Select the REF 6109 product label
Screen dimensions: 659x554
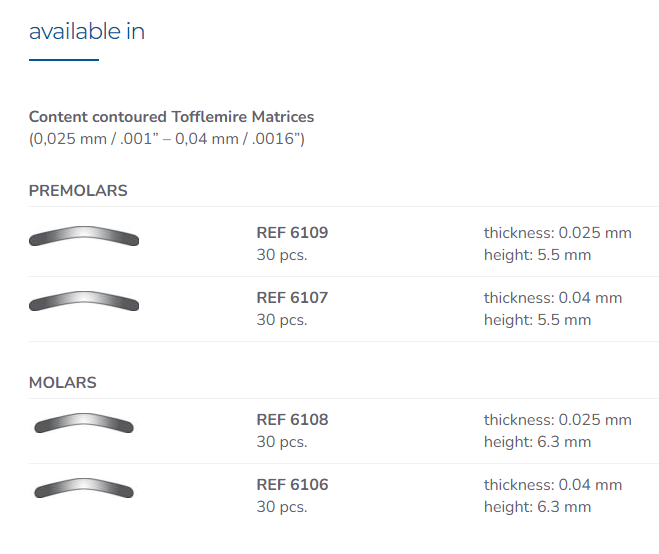292,232
